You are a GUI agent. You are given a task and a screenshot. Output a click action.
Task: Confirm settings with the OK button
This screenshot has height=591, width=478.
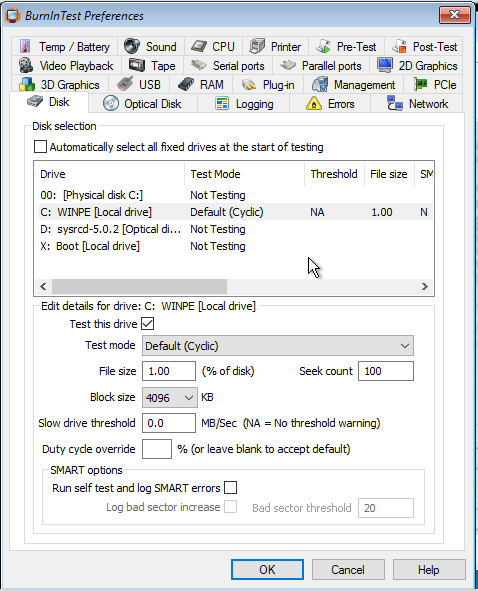point(267,569)
